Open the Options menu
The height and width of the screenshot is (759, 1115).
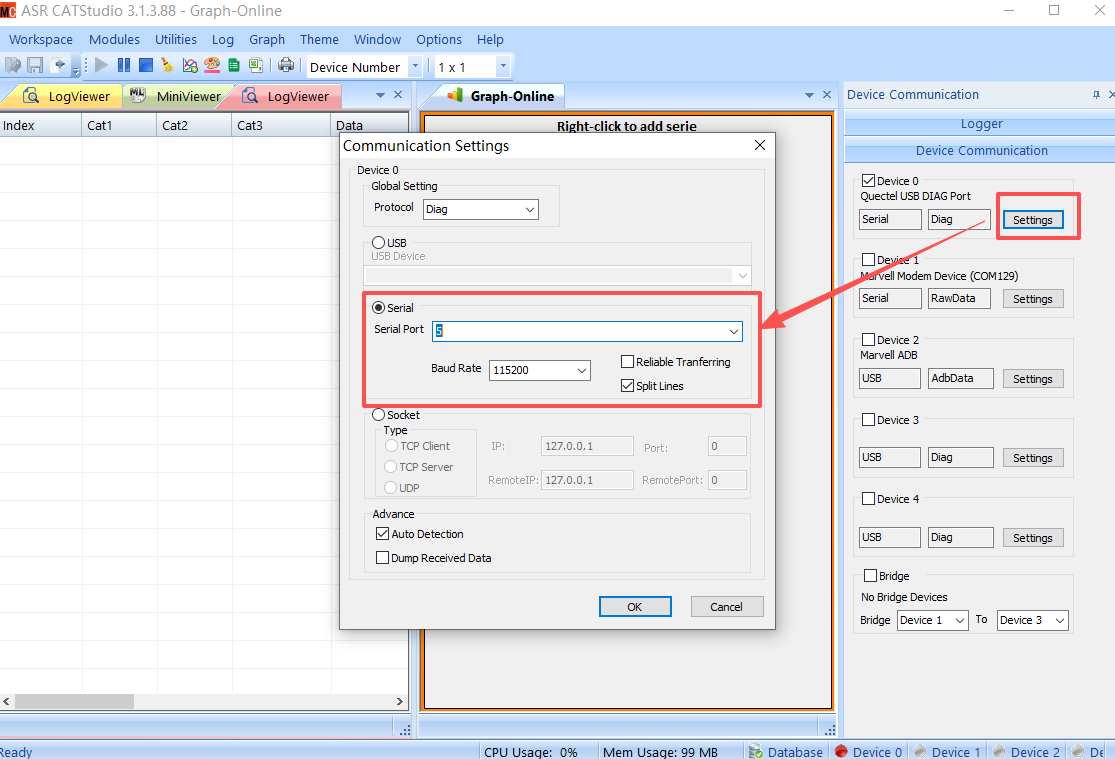[439, 40]
